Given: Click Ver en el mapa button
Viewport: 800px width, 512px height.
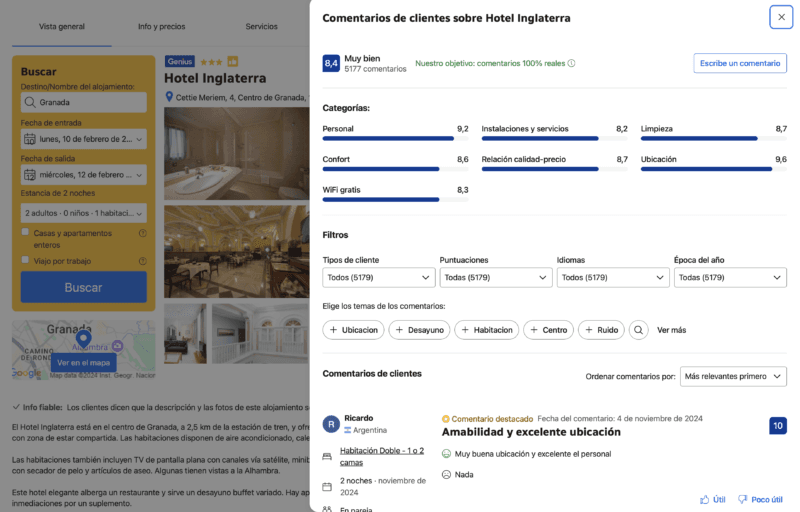Looking at the screenshot, I should point(84,363).
